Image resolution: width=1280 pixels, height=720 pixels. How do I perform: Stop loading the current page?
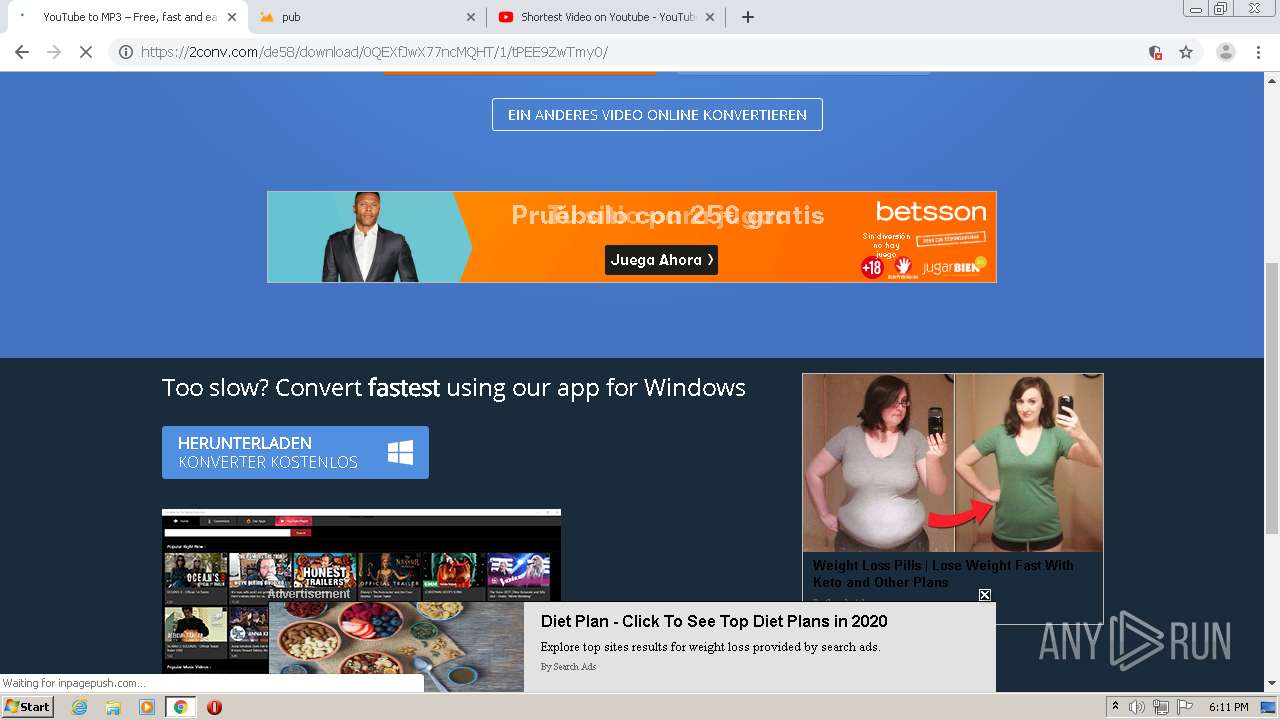86,52
